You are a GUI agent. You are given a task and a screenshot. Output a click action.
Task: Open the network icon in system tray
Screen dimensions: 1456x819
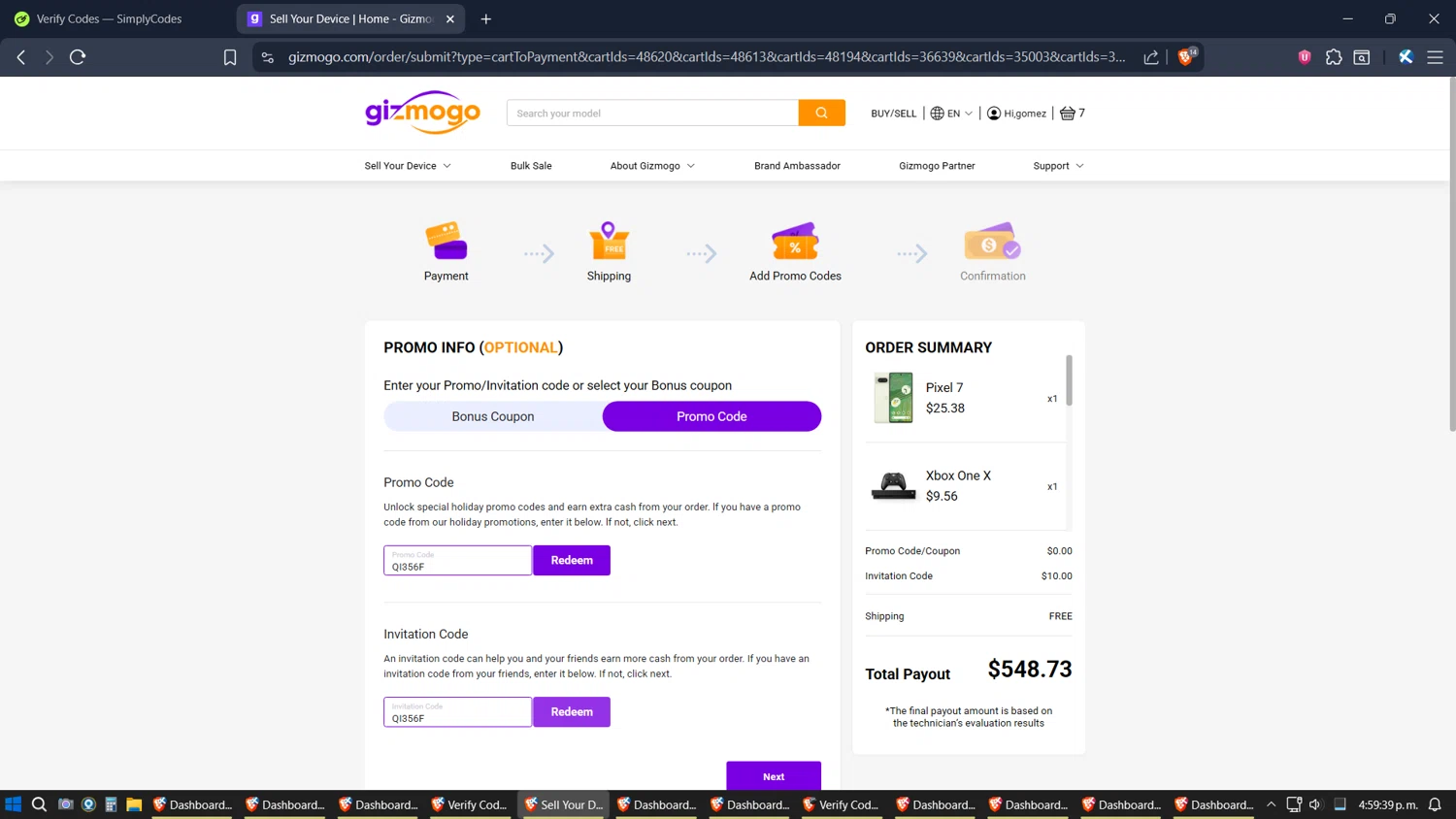click(1294, 804)
